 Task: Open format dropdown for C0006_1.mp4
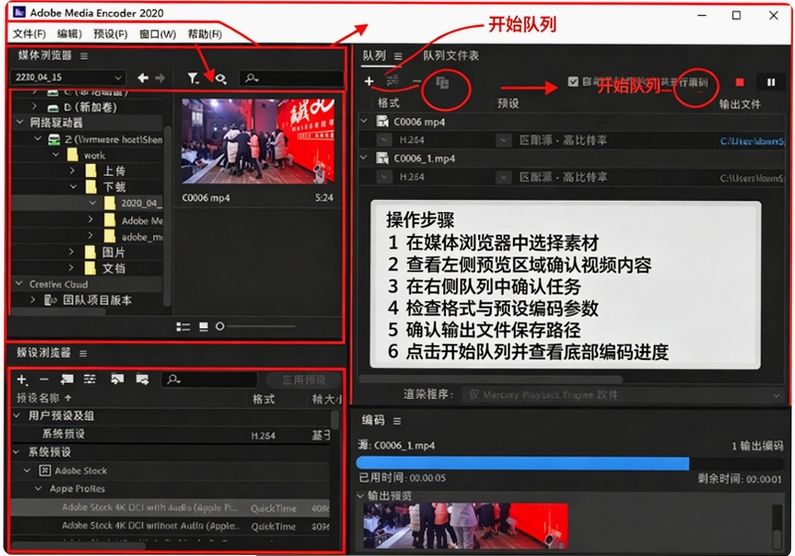click(384, 177)
